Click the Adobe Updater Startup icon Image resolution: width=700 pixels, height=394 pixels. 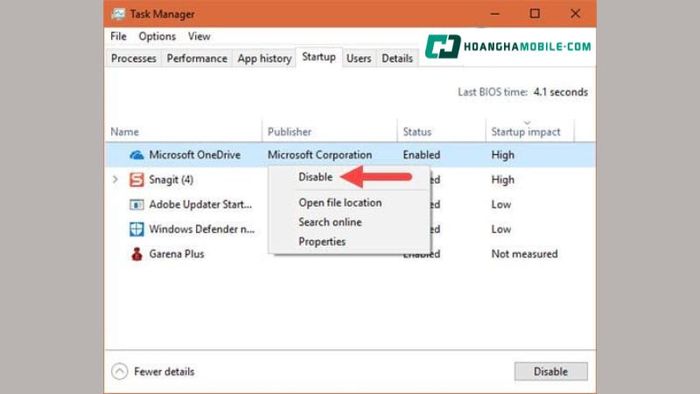tap(137, 204)
